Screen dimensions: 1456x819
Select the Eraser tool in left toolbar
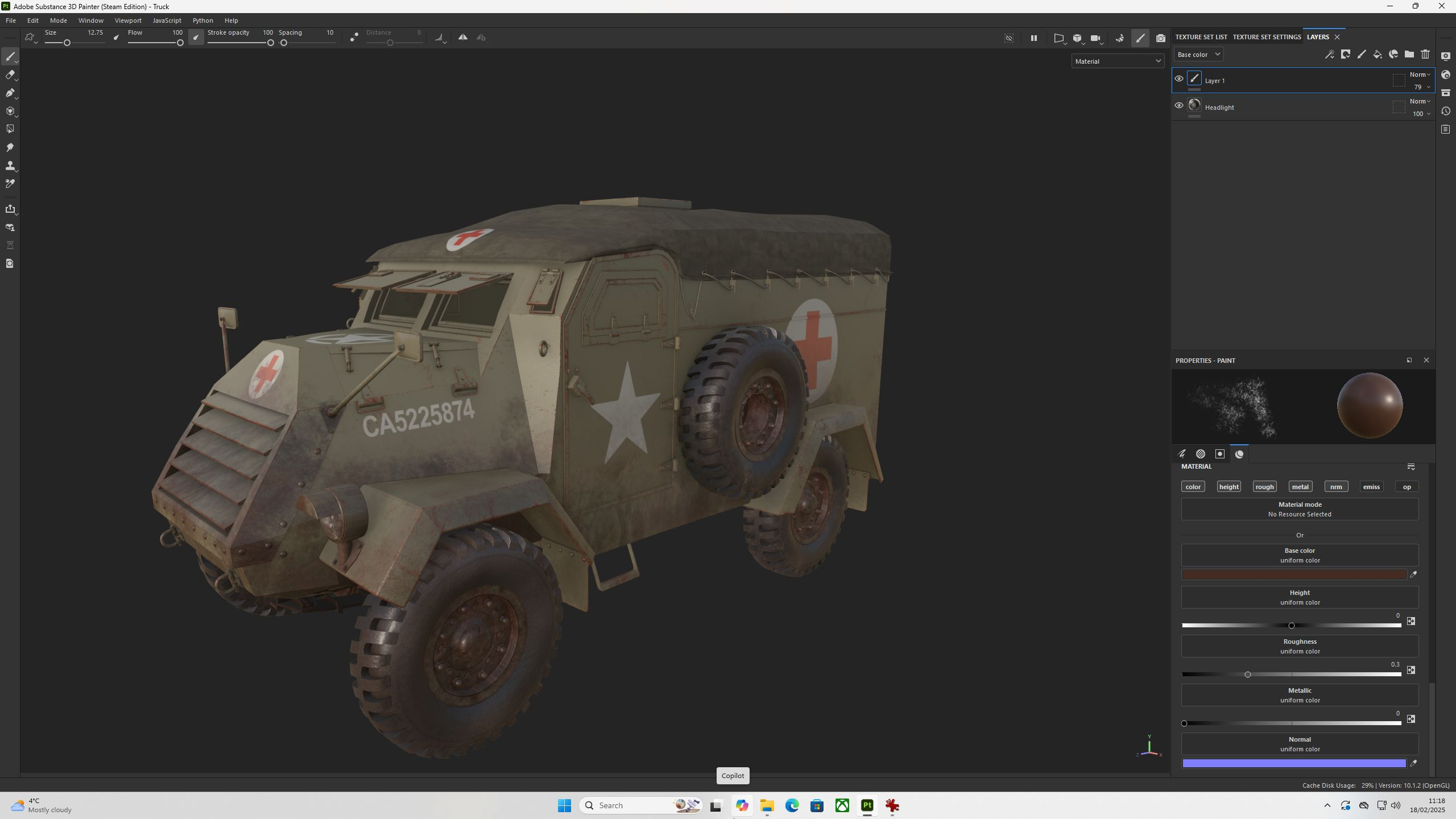(x=10, y=75)
